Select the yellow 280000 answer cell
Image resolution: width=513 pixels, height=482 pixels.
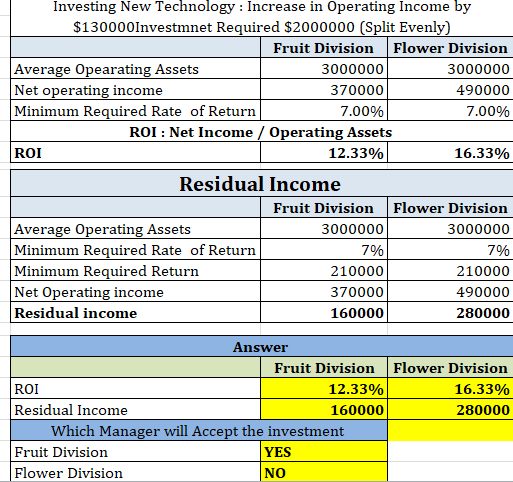point(450,410)
